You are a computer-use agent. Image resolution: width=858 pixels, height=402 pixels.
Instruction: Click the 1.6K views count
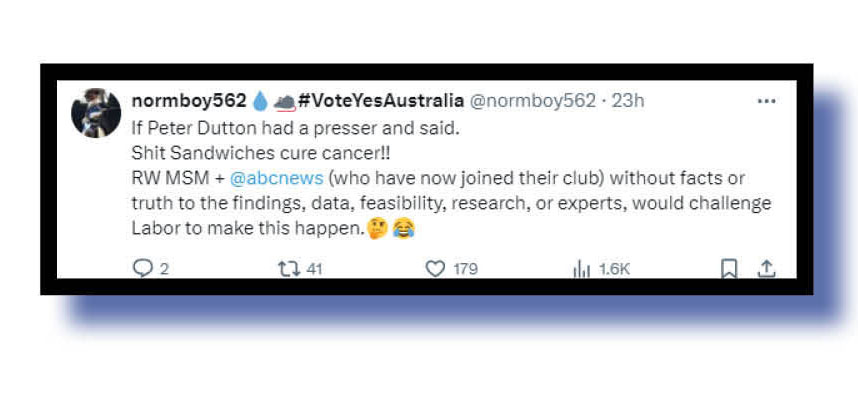[614, 269]
